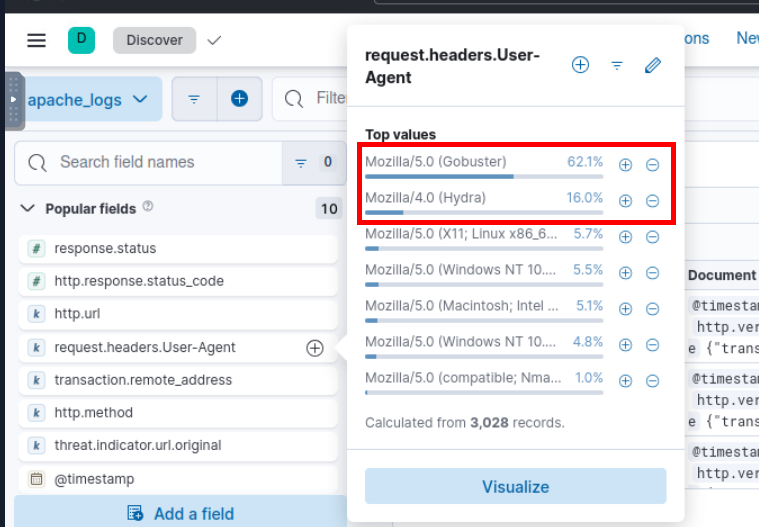The image size is (759, 527).
Task: Filter for the 5.5% Windows NT 10 value
Action: (x=625, y=273)
